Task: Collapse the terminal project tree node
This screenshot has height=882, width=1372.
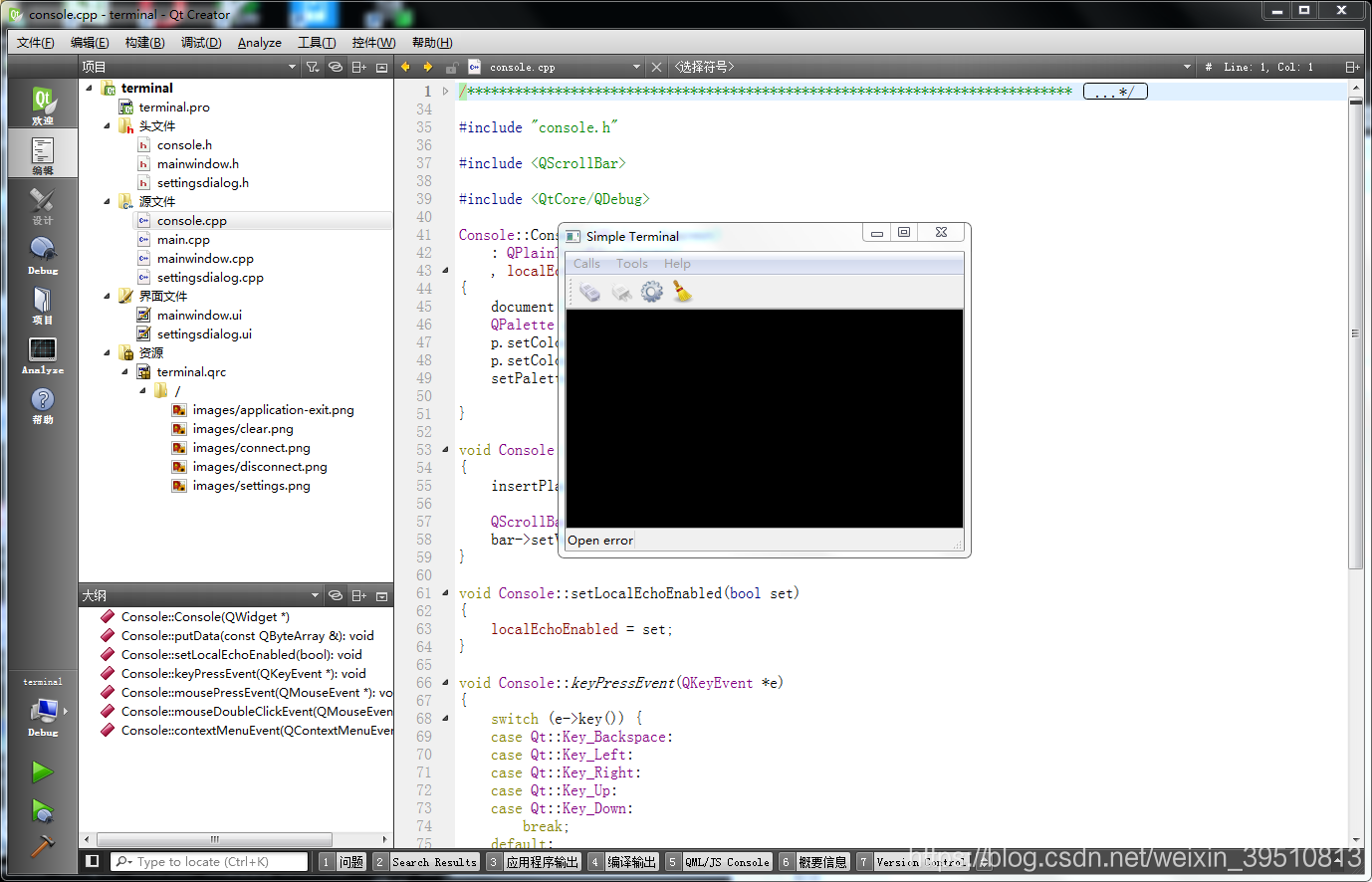Action: click(90, 88)
